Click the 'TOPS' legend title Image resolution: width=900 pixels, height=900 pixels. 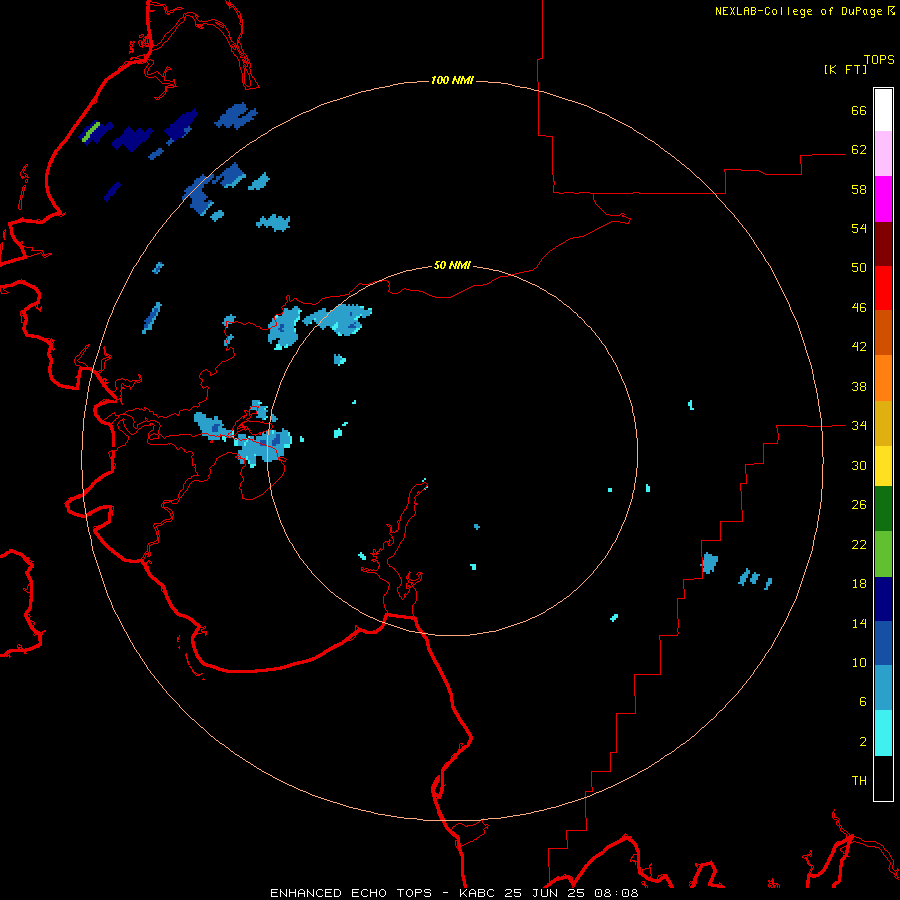tap(879, 59)
